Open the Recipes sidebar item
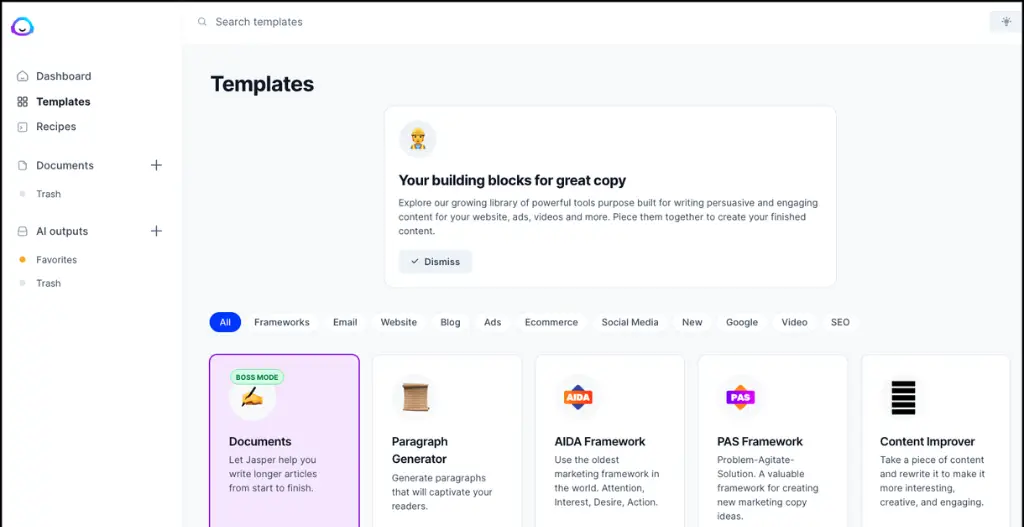Viewport: 1024px width, 527px height. point(56,127)
